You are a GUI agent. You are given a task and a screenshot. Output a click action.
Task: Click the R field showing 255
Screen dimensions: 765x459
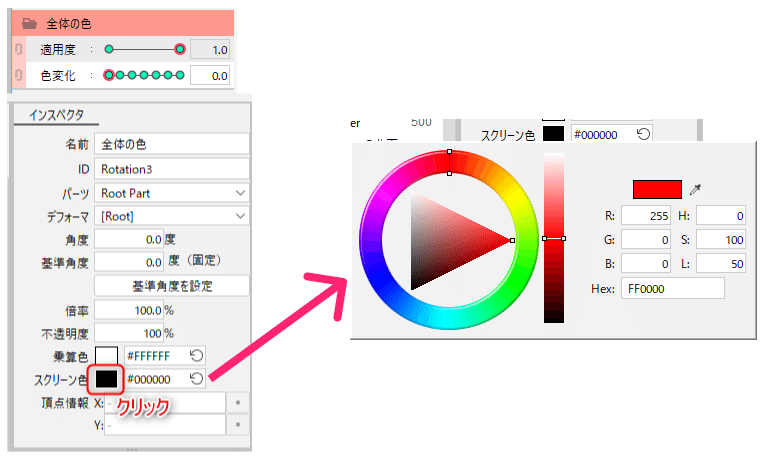coord(645,216)
